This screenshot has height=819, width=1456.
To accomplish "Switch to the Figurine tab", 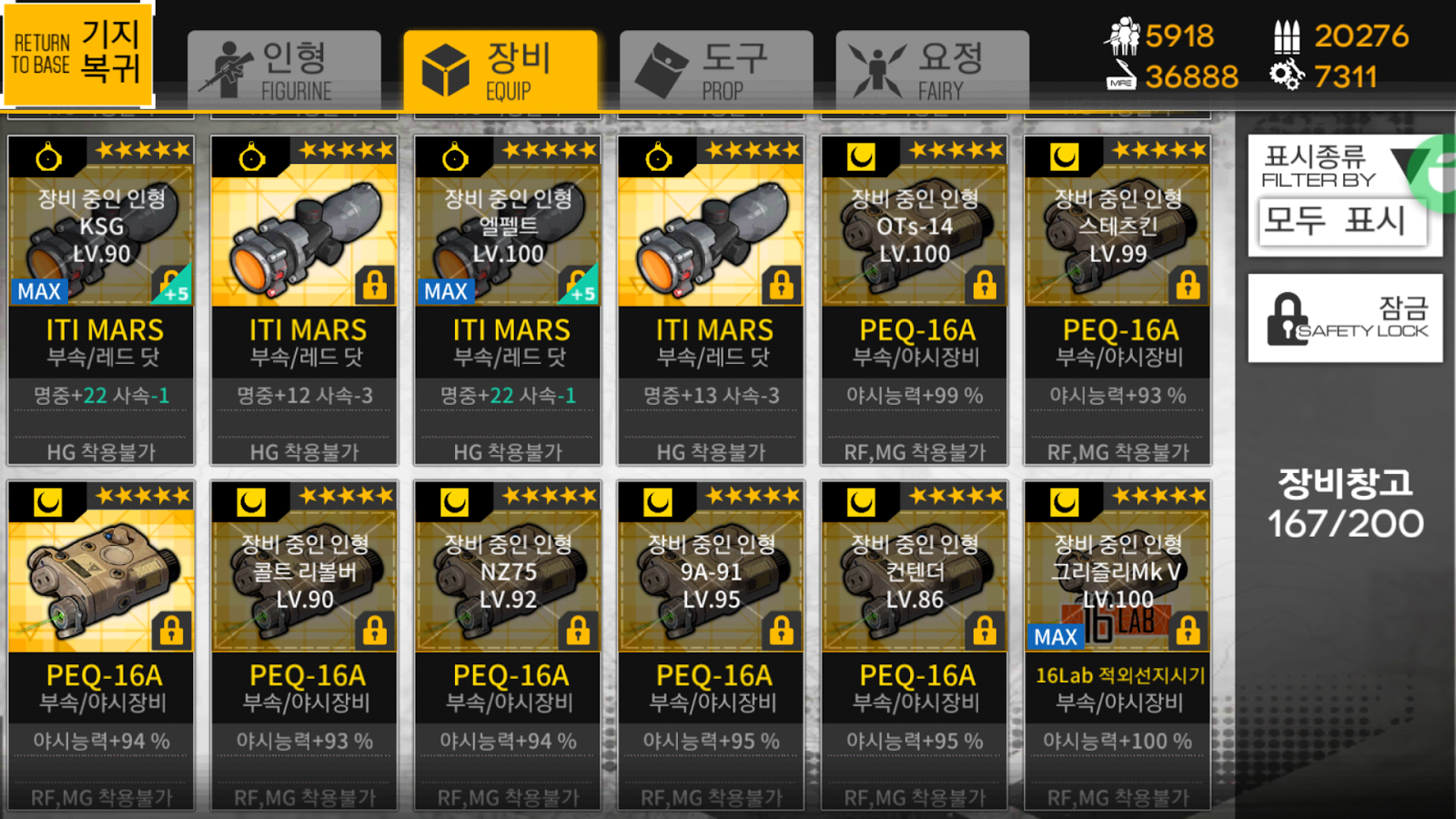I will tap(284, 71).
